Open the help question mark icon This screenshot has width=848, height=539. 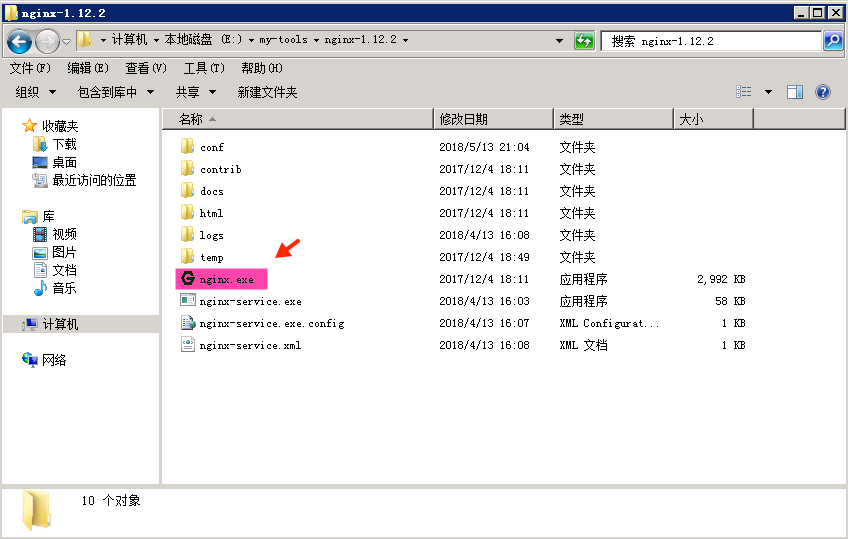[823, 92]
